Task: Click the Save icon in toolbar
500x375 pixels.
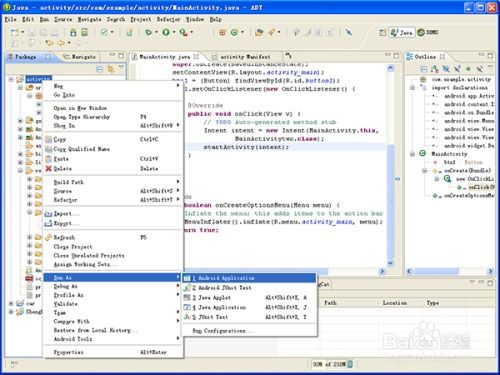Action: [x=32, y=32]
